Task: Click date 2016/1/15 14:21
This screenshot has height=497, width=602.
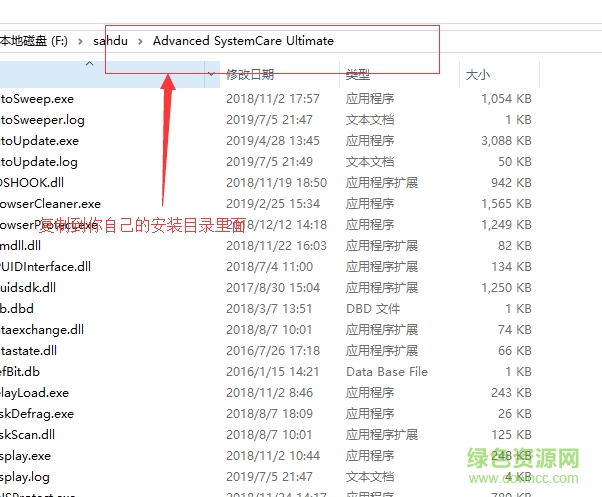Action: (x=273, y=372)
